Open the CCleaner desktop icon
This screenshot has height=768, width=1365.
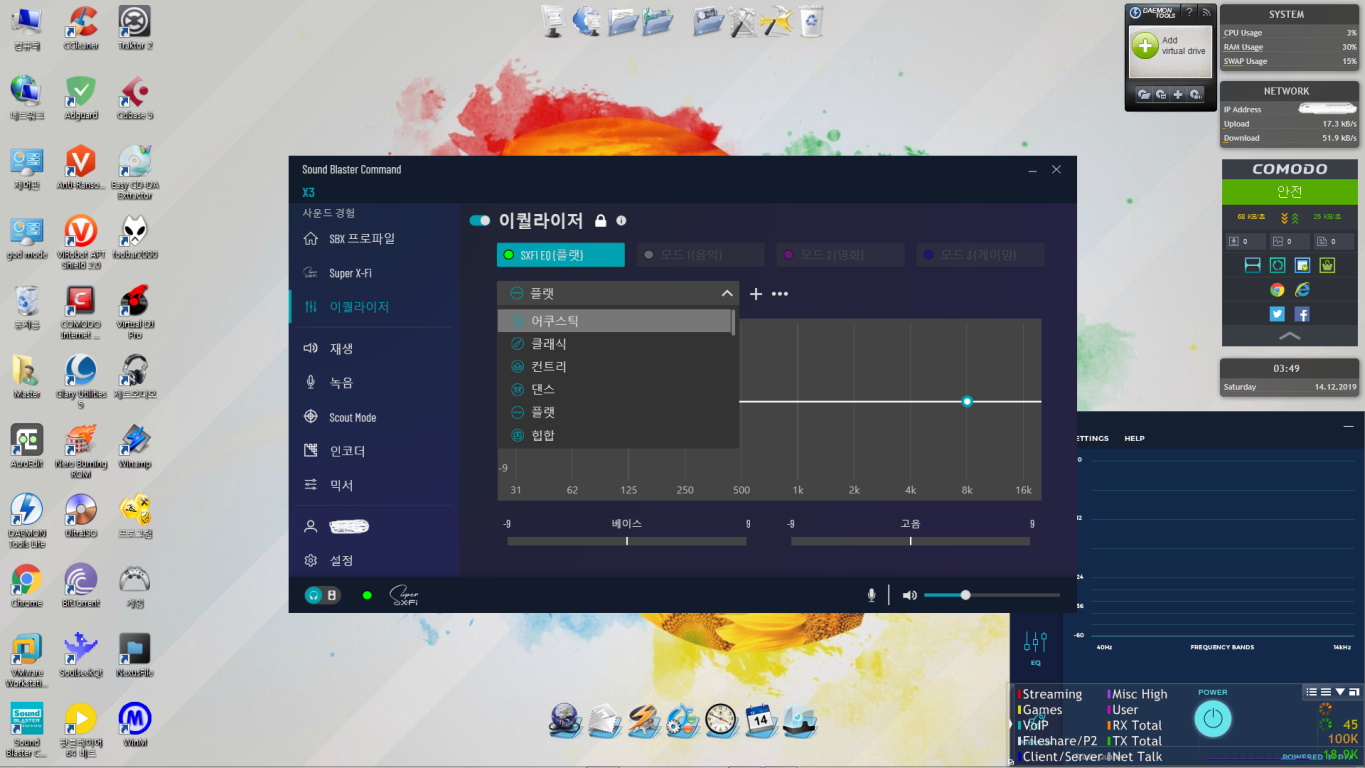80,27
